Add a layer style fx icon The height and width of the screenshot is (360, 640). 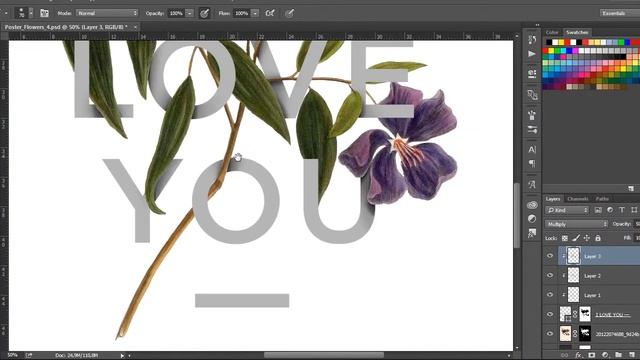[578, 355]
